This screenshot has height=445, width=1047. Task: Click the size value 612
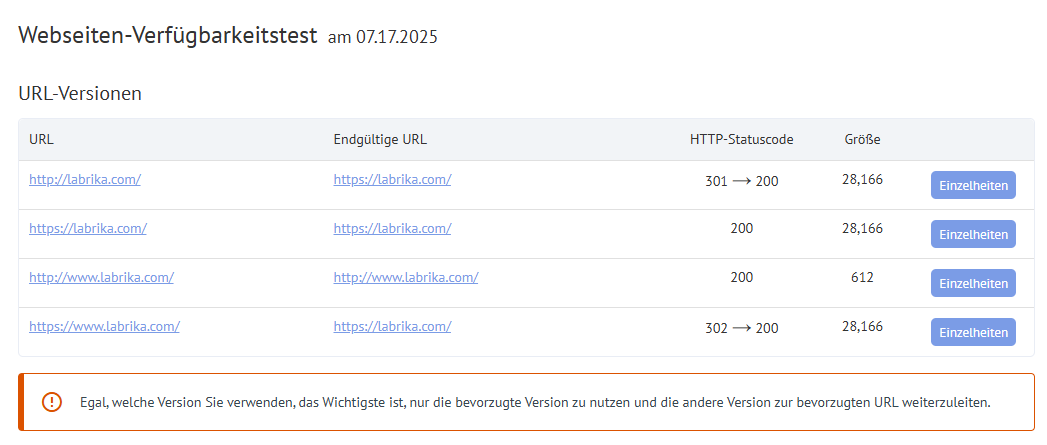point(862,277)
